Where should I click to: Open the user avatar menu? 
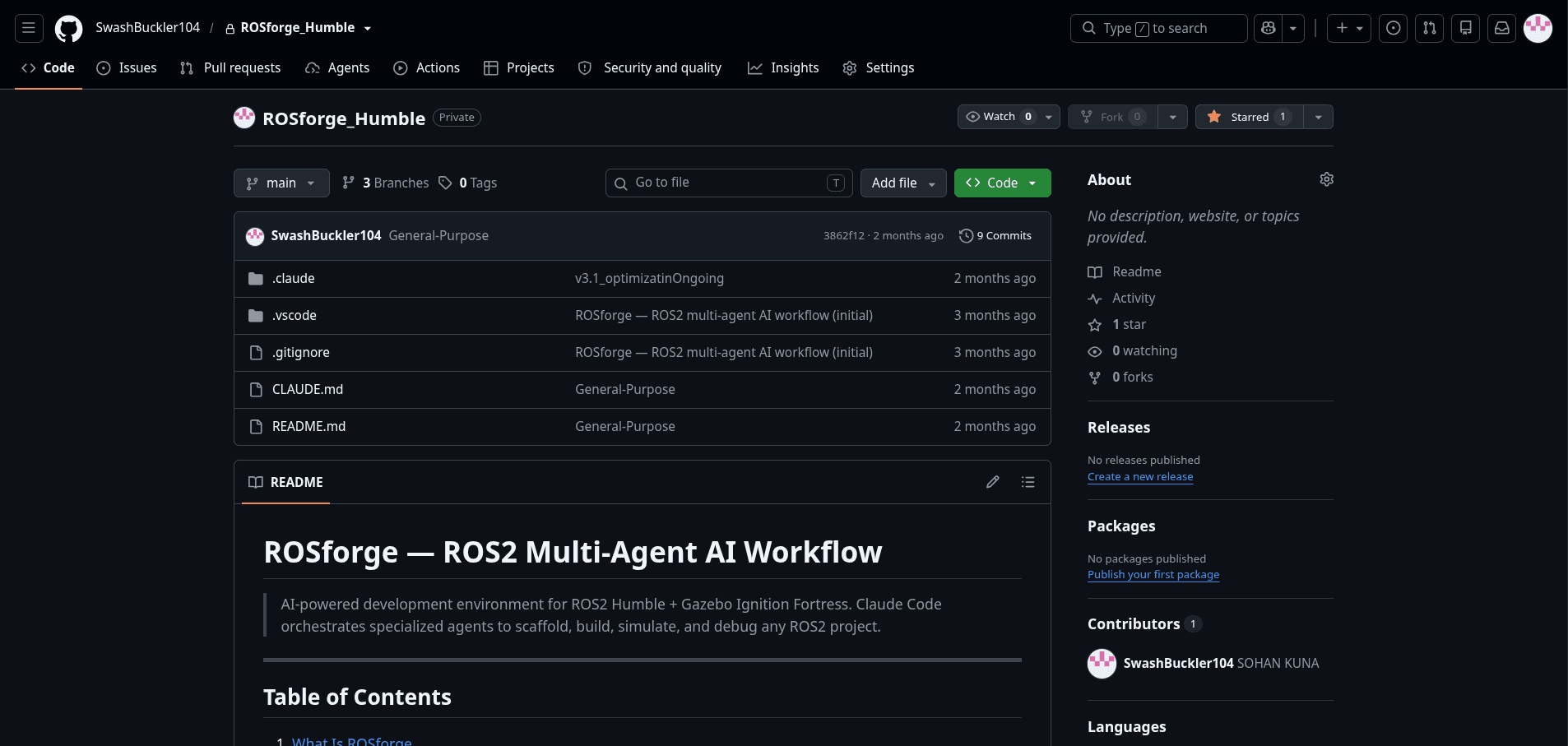point(1538,28)
